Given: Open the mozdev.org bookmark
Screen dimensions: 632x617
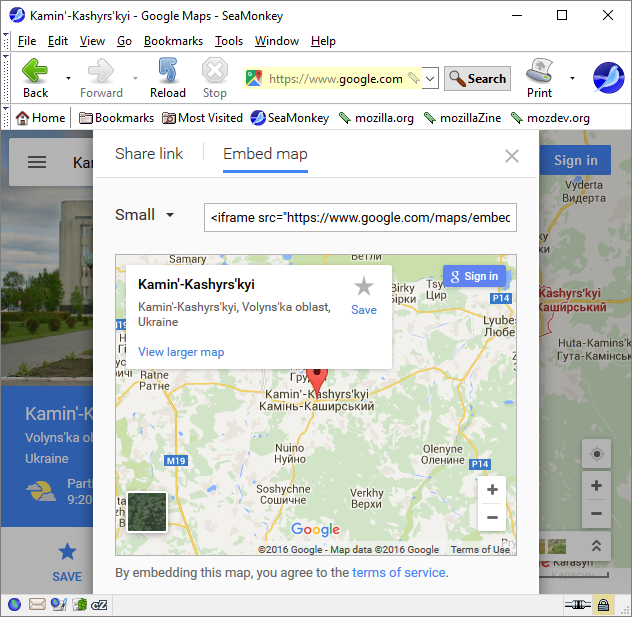Looking at the screenshot, I should [550, 118].
